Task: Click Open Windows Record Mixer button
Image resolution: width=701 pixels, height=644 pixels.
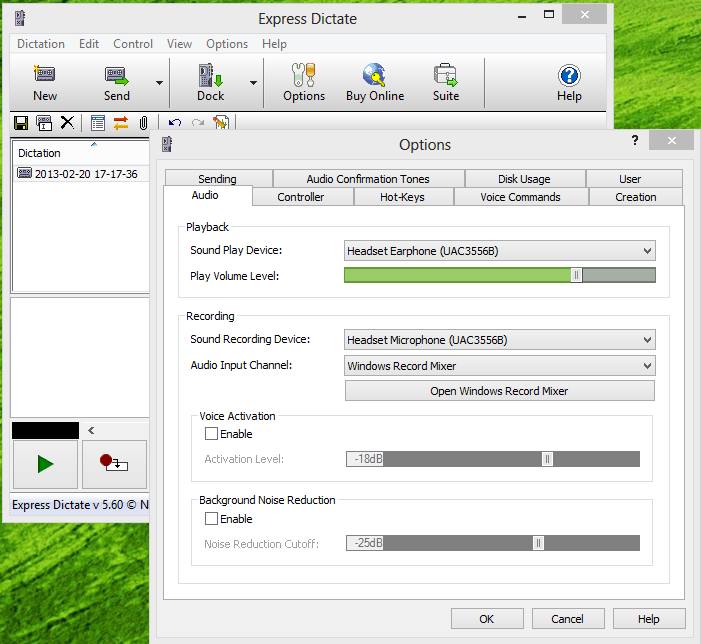Action: coord(499,391)
